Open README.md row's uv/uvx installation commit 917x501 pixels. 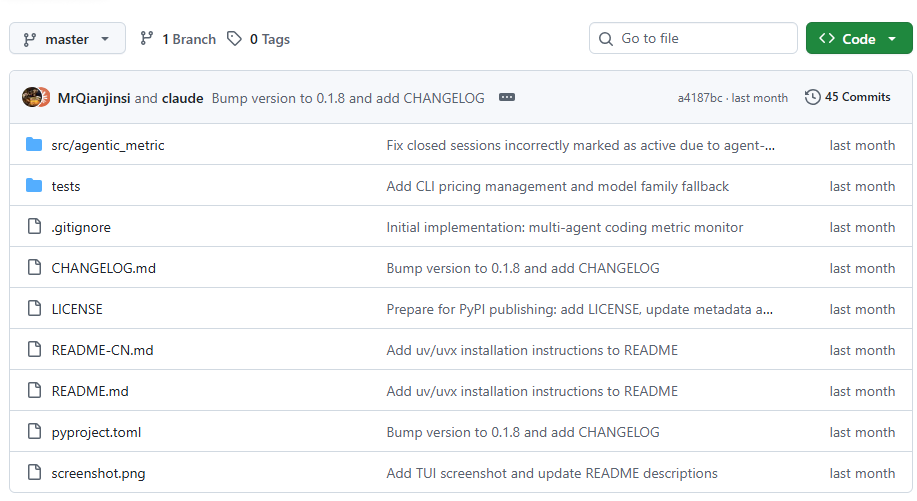pyautogui.click(x=532, y=391)
